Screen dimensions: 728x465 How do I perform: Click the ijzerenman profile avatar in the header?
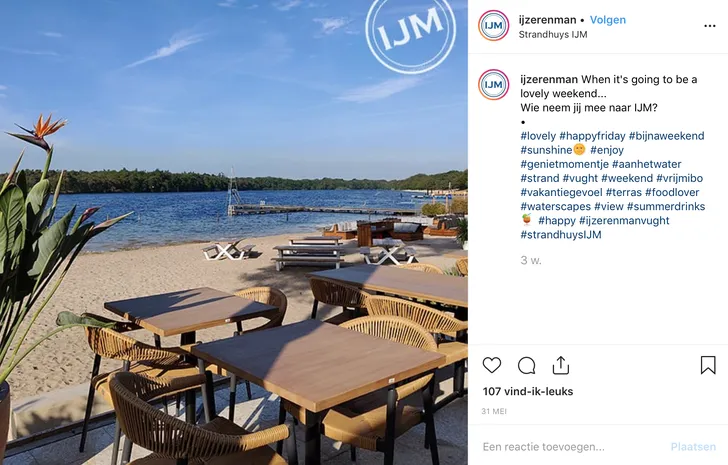(494, 26)
